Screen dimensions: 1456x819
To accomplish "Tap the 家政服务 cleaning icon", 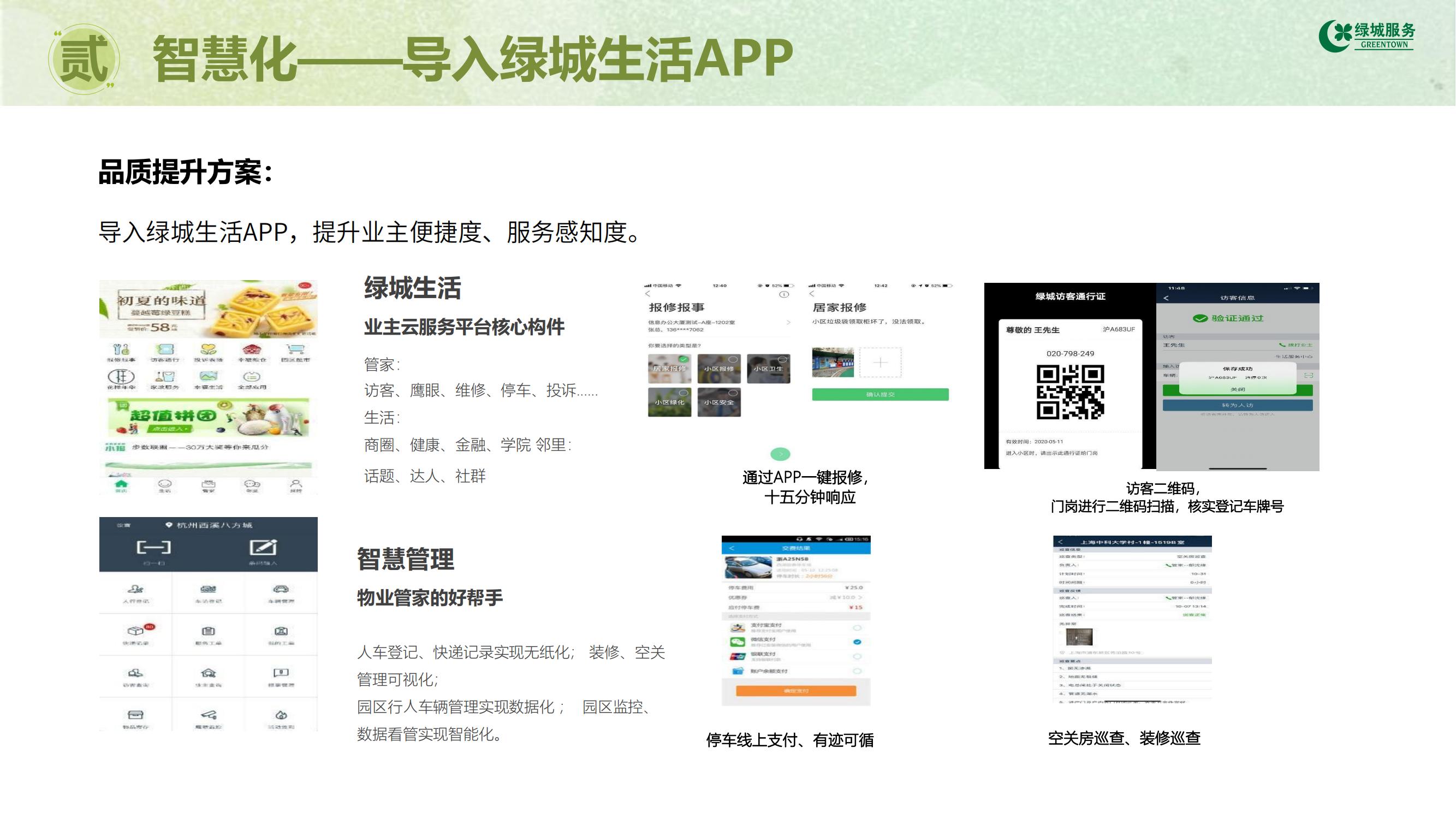I will click(164, 376).
